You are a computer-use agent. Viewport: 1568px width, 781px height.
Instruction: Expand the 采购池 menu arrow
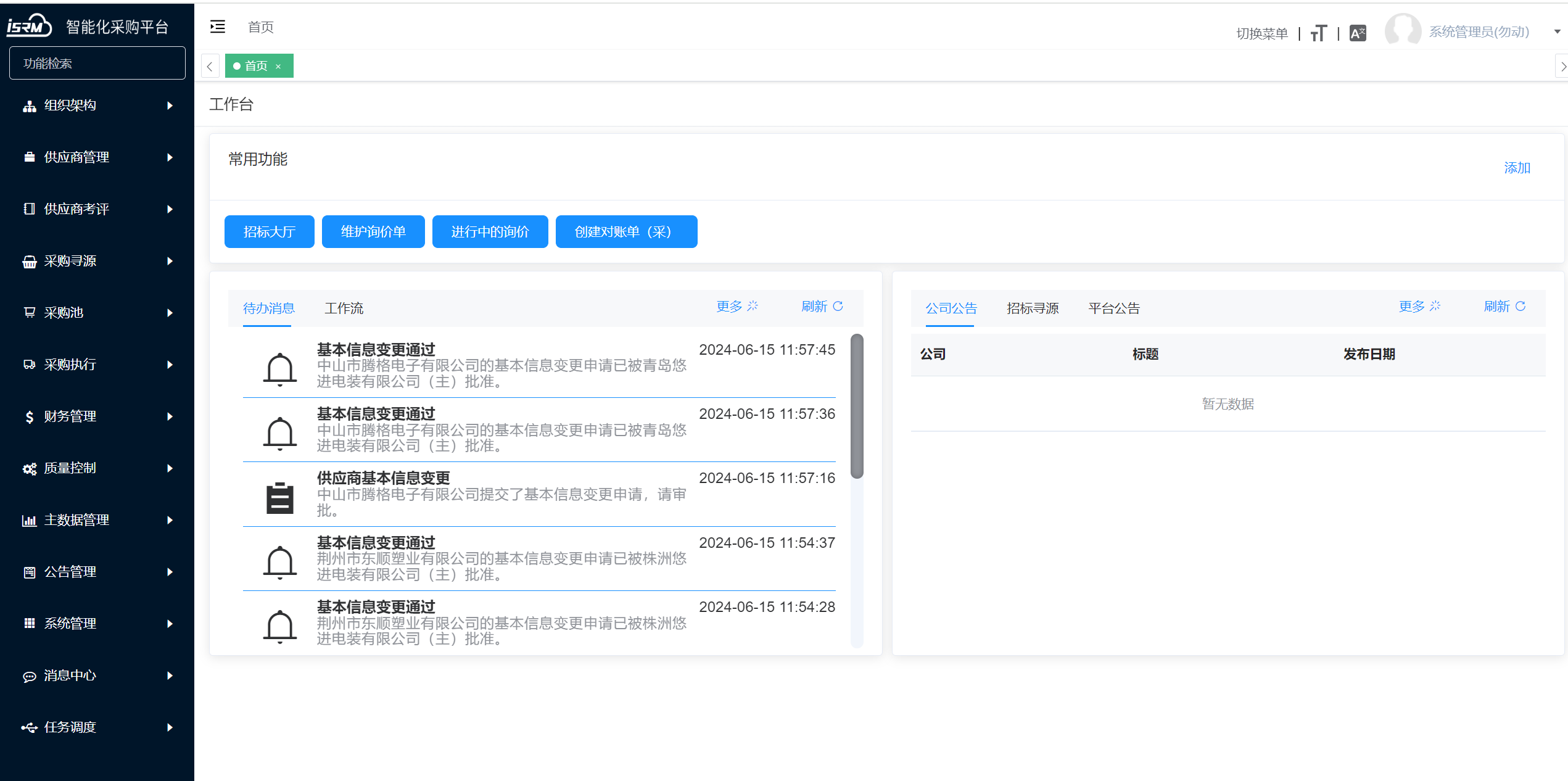[170, 313]
